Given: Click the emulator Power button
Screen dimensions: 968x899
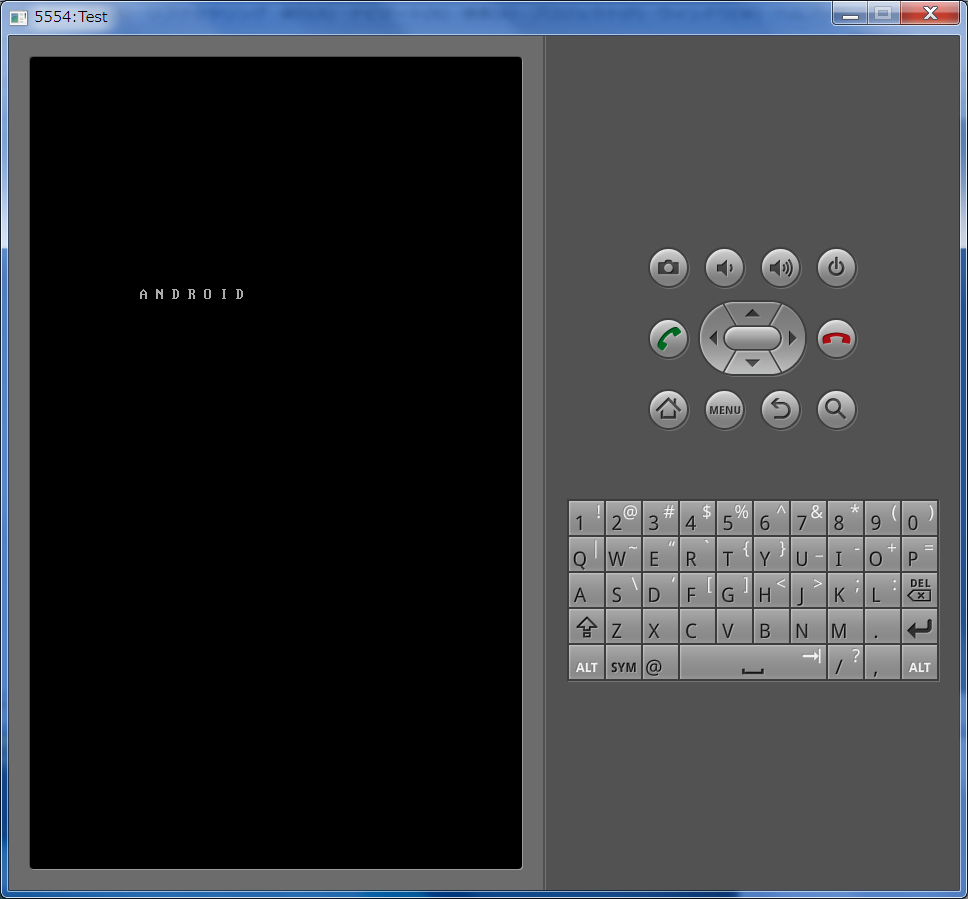Looking at the screenshot, I should (837, 267).
